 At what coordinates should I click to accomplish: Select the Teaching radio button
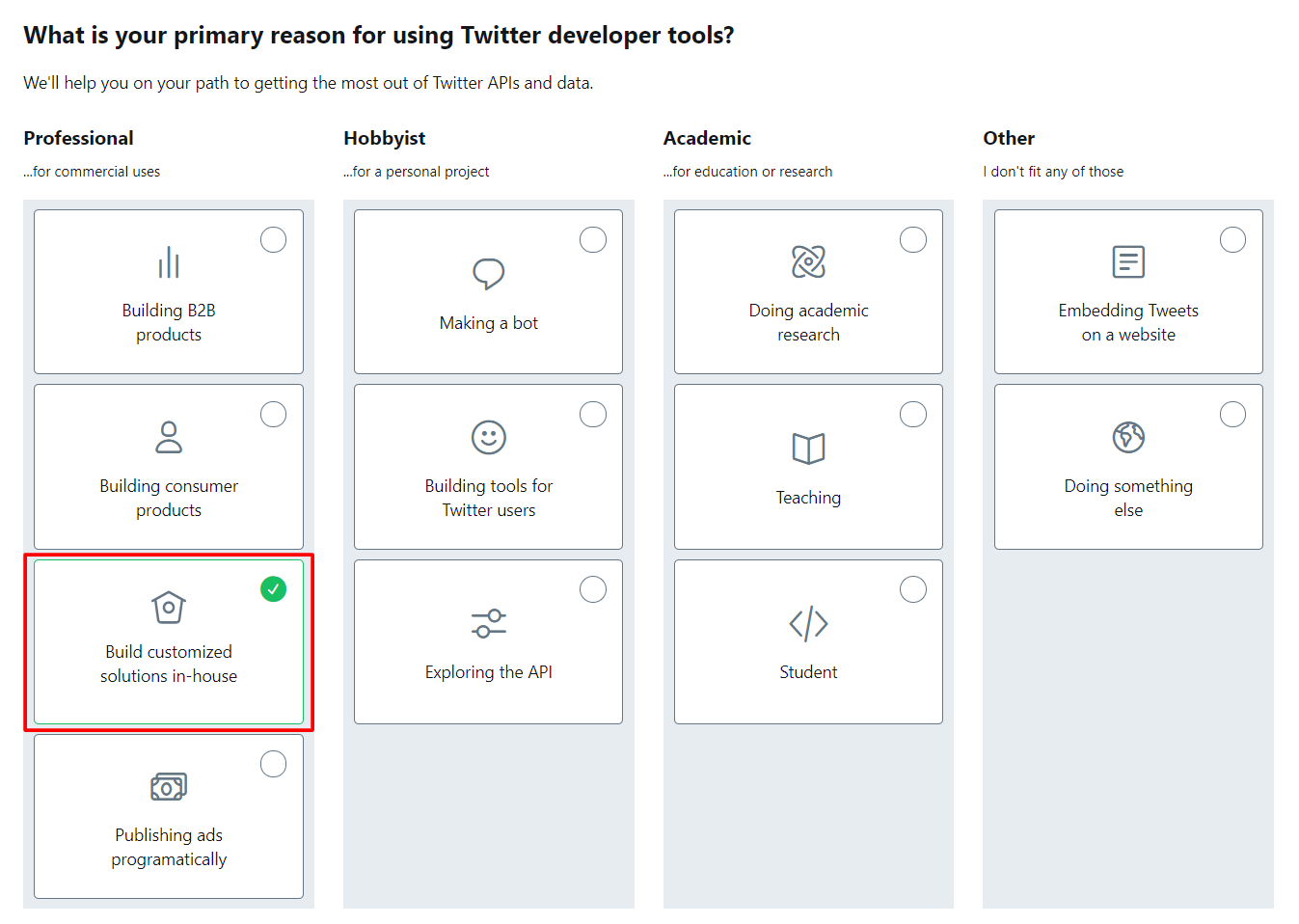[913, 414]
